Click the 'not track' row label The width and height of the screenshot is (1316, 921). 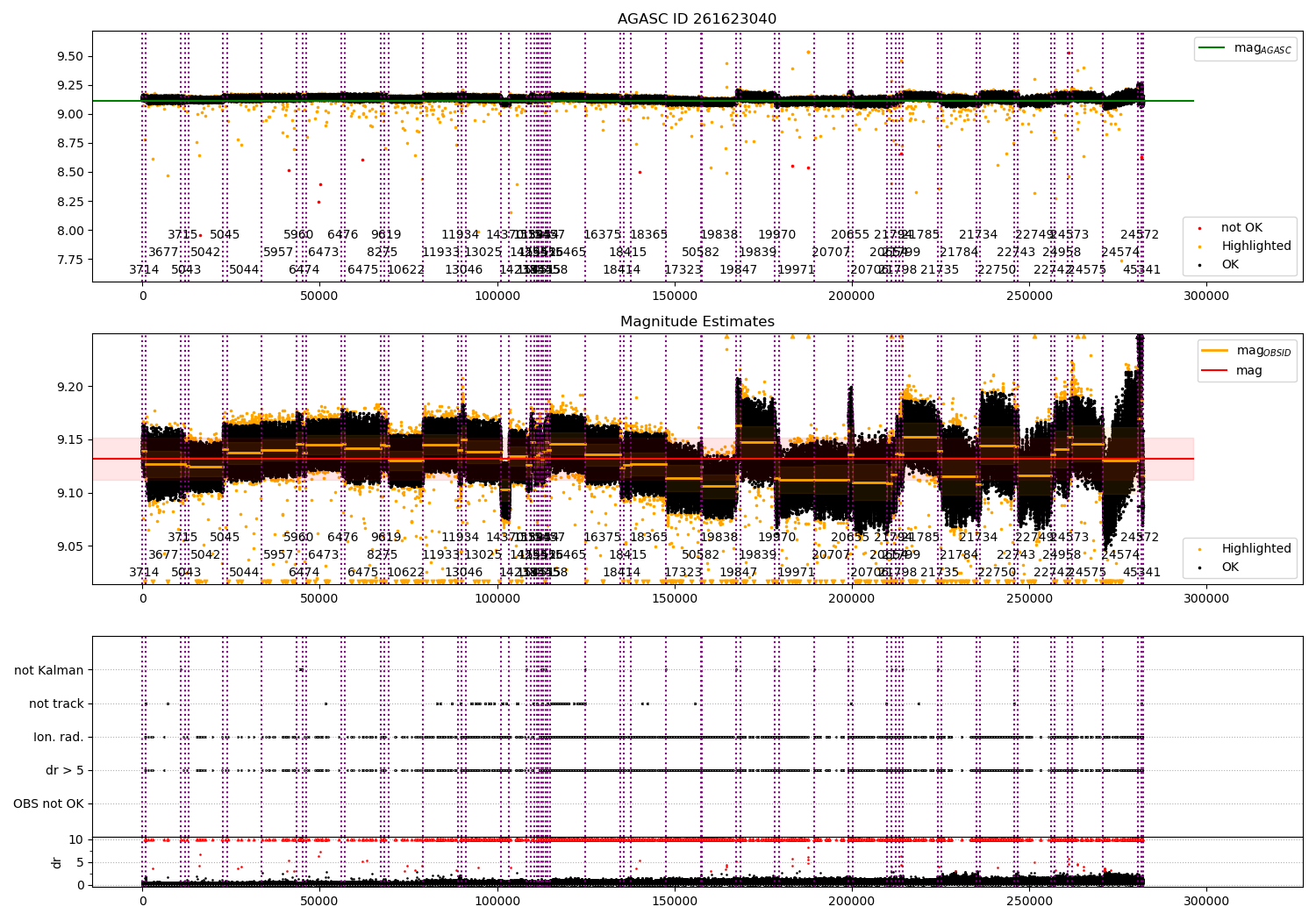click(x=56, y=703)
